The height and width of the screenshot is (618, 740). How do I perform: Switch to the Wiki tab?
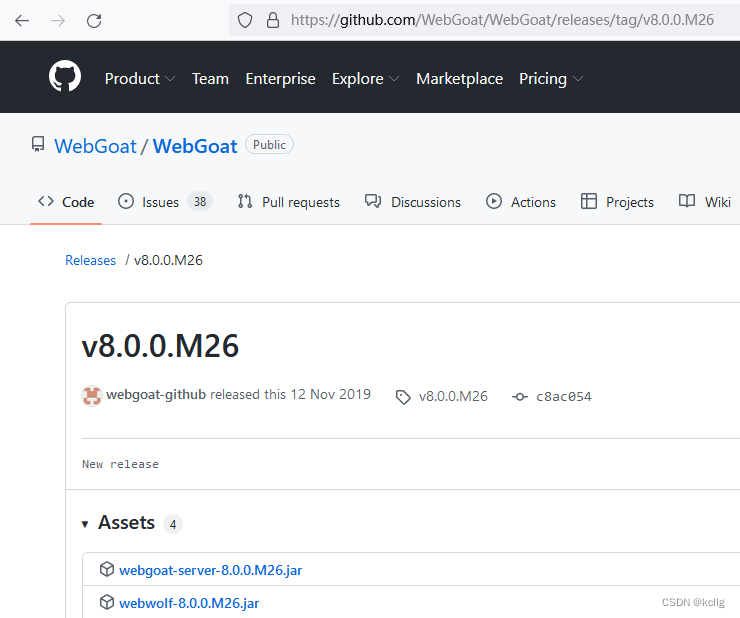pyautogui.click(x=705, y=202)
